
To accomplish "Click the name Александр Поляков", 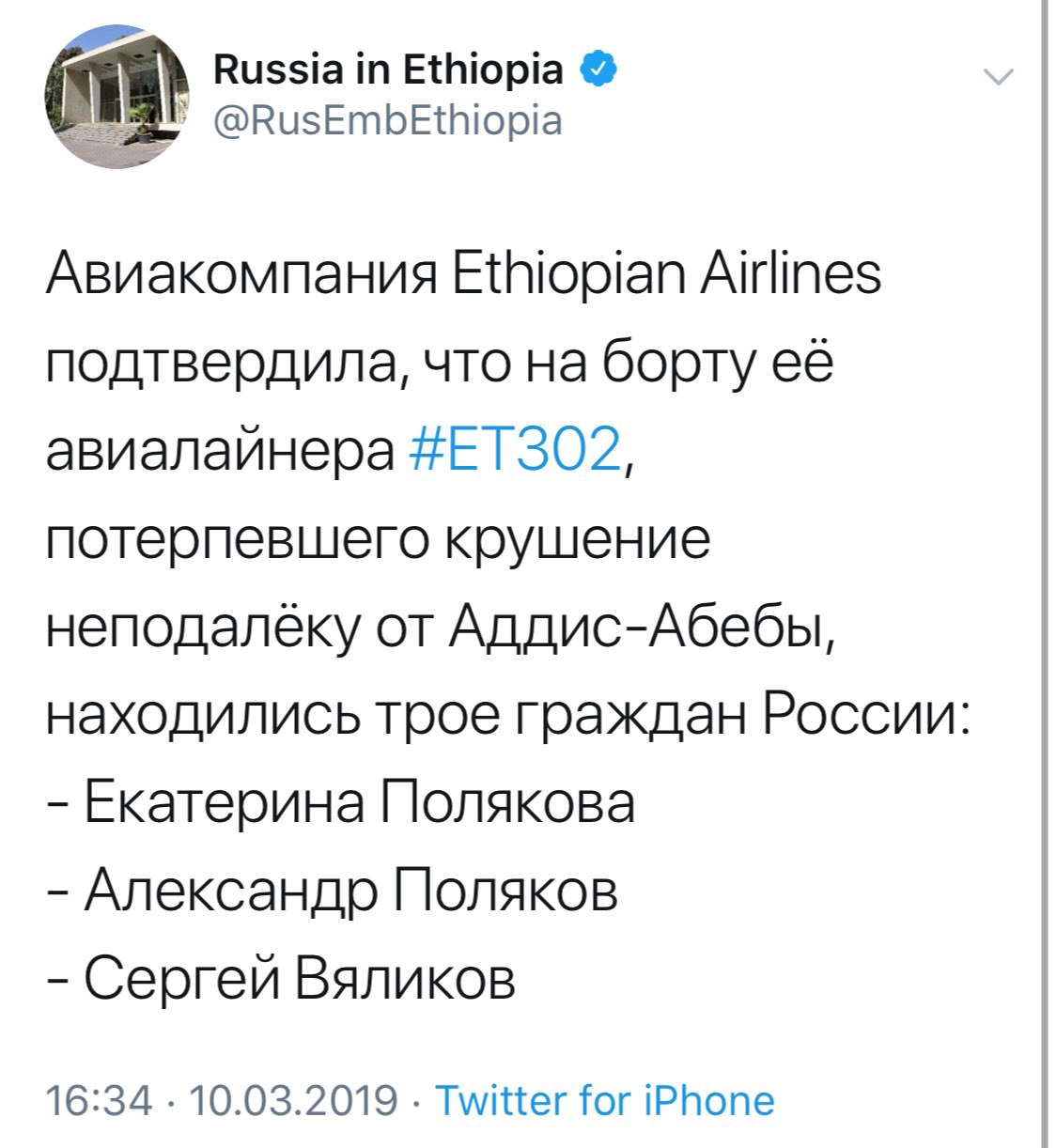I will tap(350, 891).
